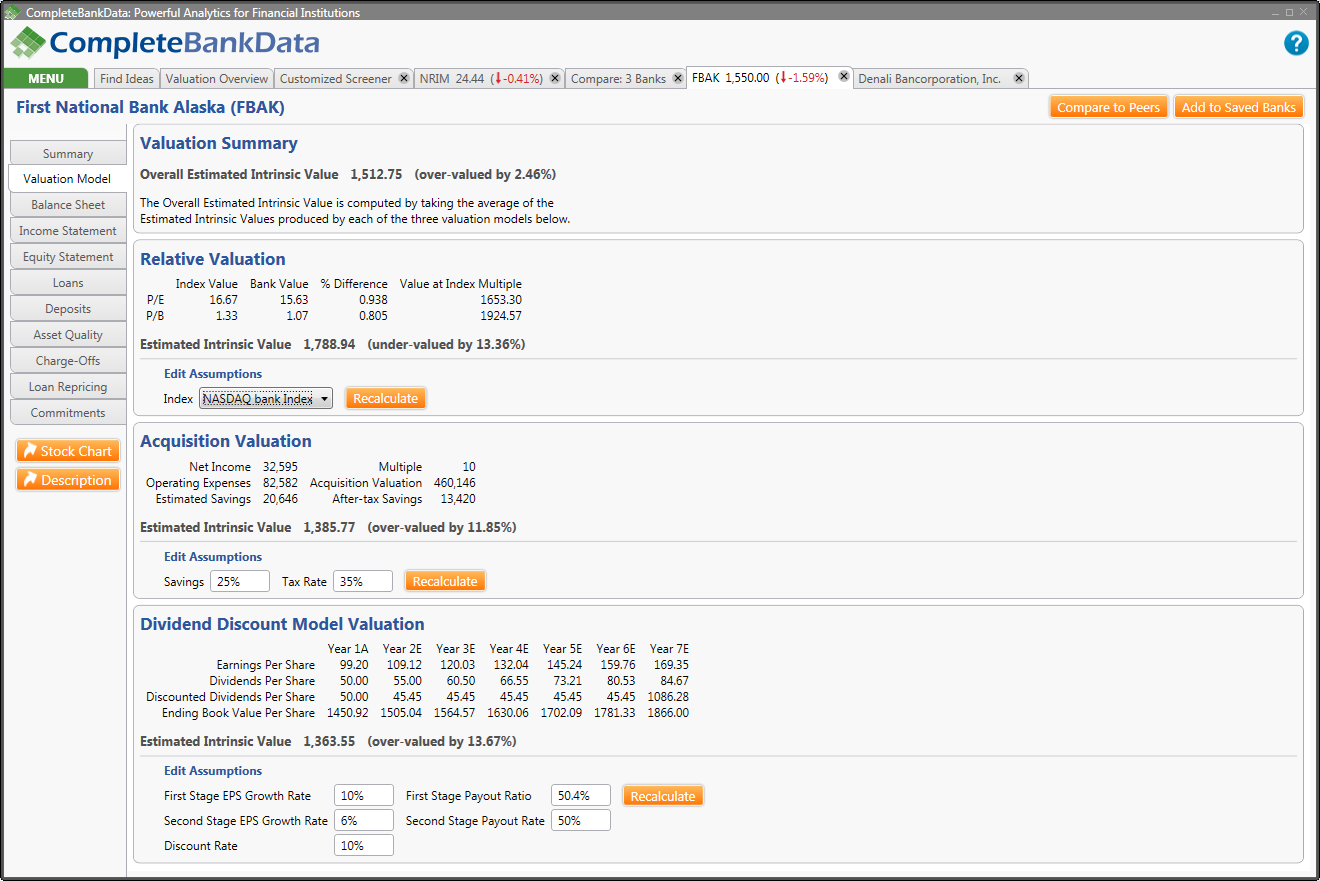Edit the First Stage EPS Growth Rate field
The width and height of the screenshot is (1320, 881).
[x=364, y=796]
